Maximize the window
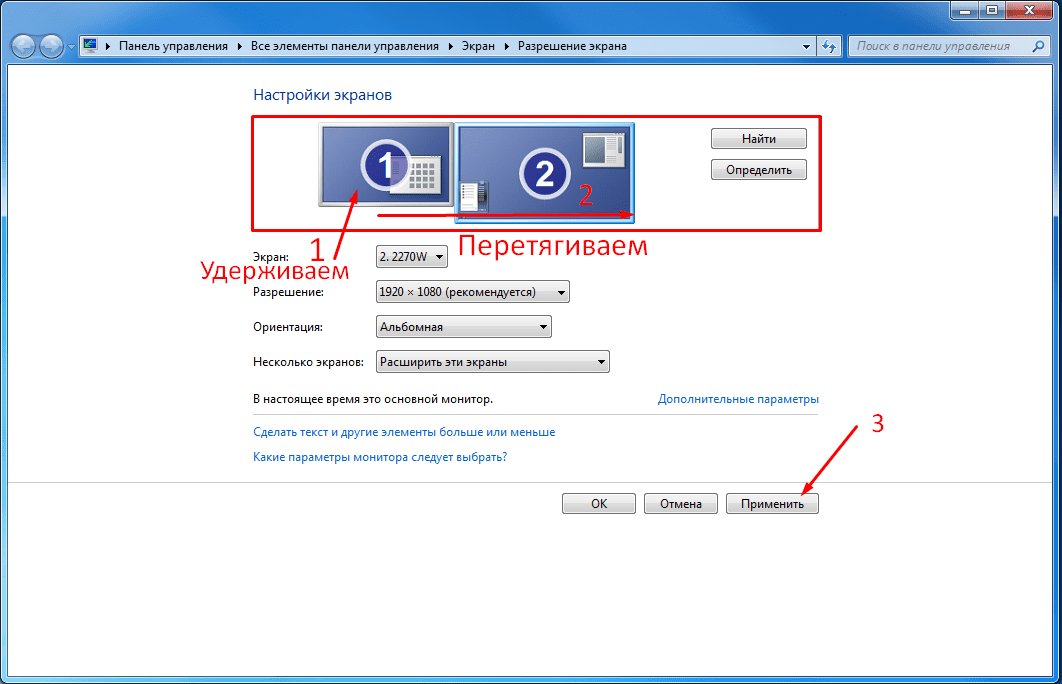 point(992,10)
